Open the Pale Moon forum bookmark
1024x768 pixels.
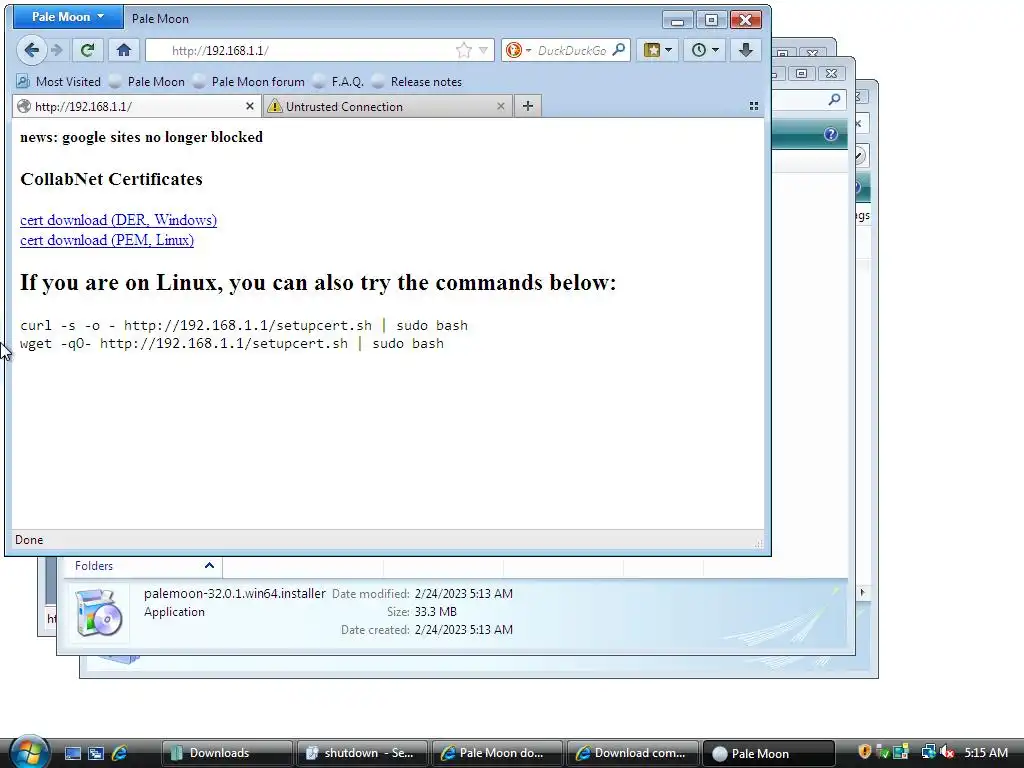tap(249, 82)
